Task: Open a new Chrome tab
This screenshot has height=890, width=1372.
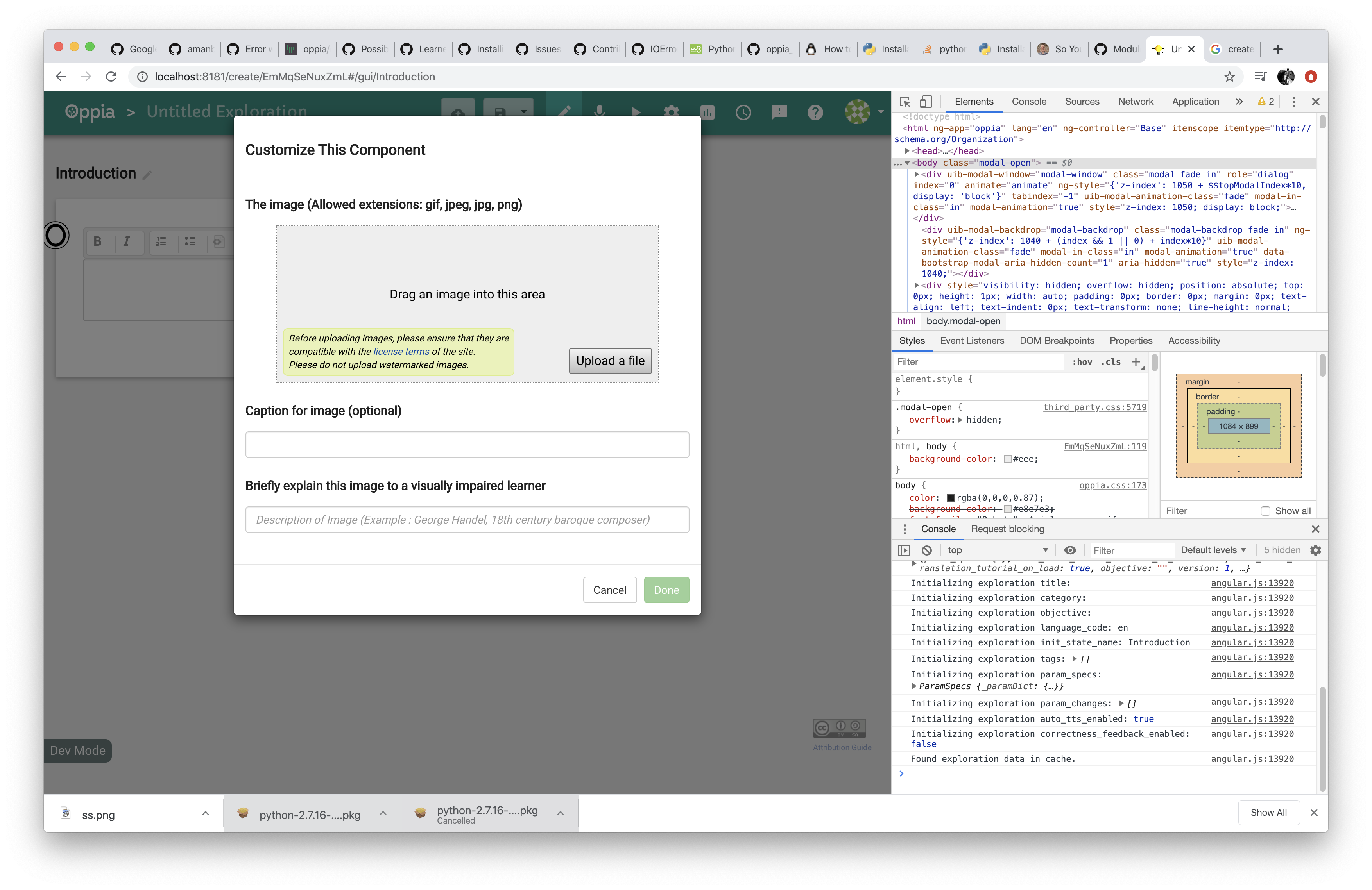Action: click(1278, 49)
